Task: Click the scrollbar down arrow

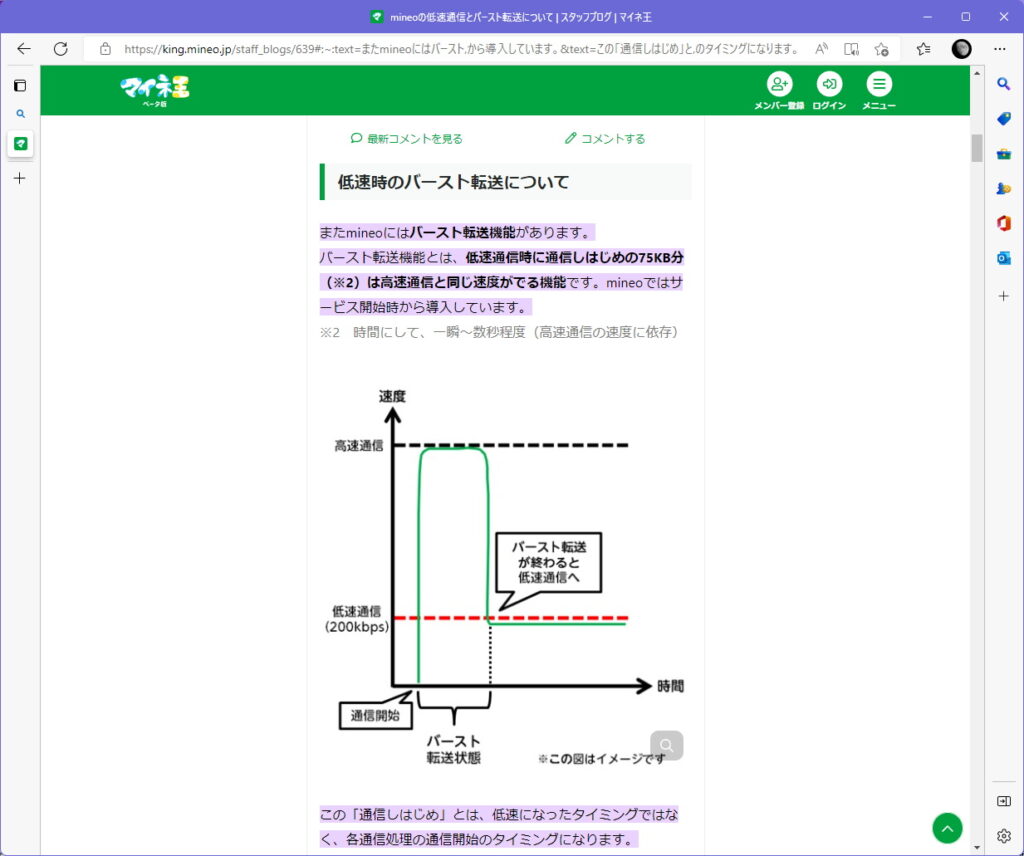Action: tap(976, 848)
